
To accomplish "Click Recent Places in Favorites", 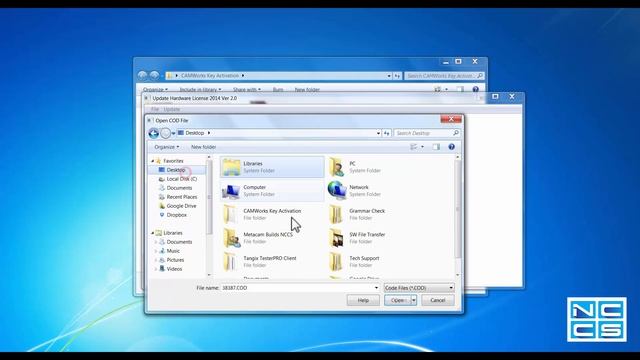I will [x=182, y=197].
